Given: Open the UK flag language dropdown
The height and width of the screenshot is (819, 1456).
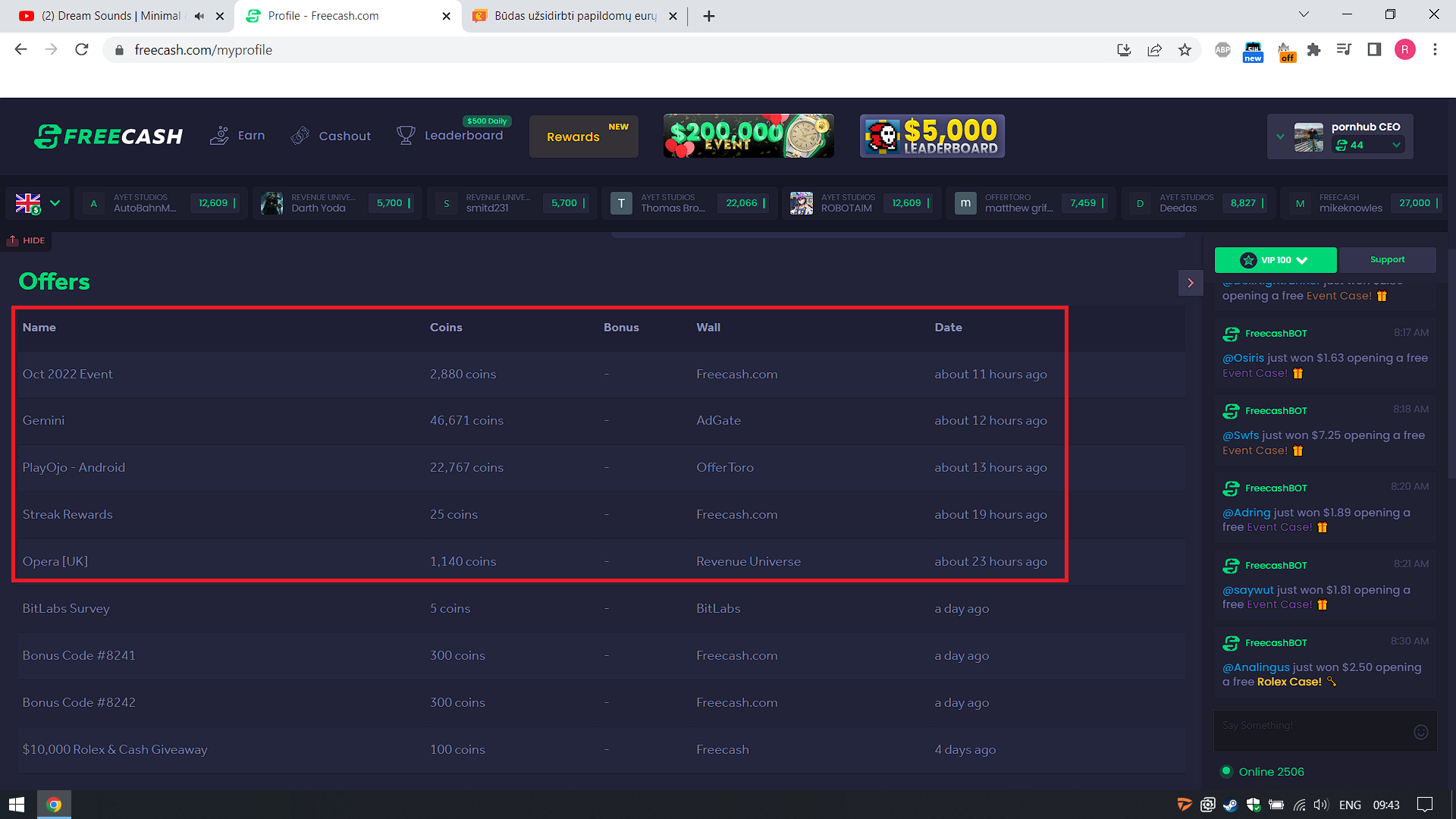Looking at the screenshot, I should [x=37, y=203].
